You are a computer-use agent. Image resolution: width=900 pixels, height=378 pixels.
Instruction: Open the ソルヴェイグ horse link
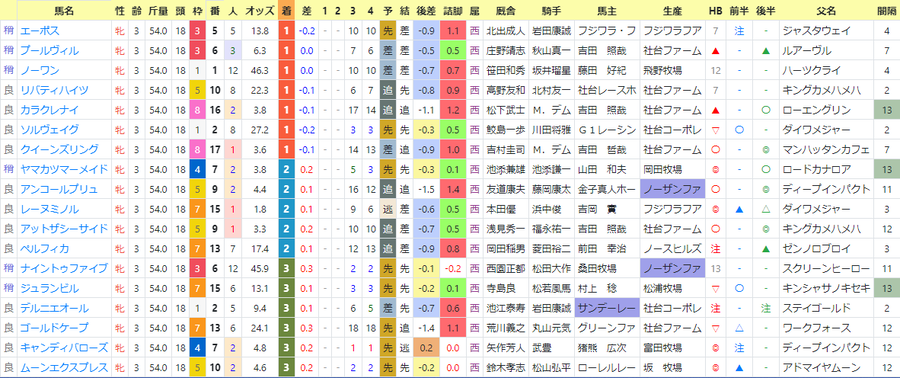[x=49, y=130]
